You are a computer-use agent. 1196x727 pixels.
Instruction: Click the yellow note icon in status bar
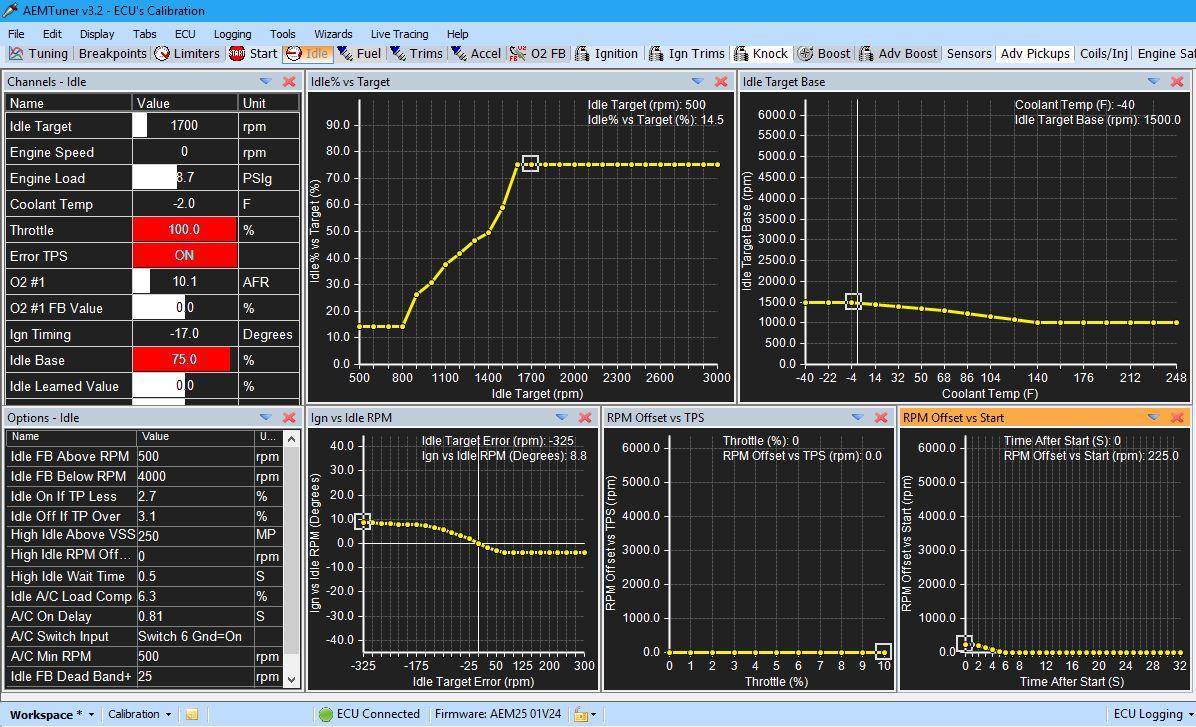[x=192, y=714]
